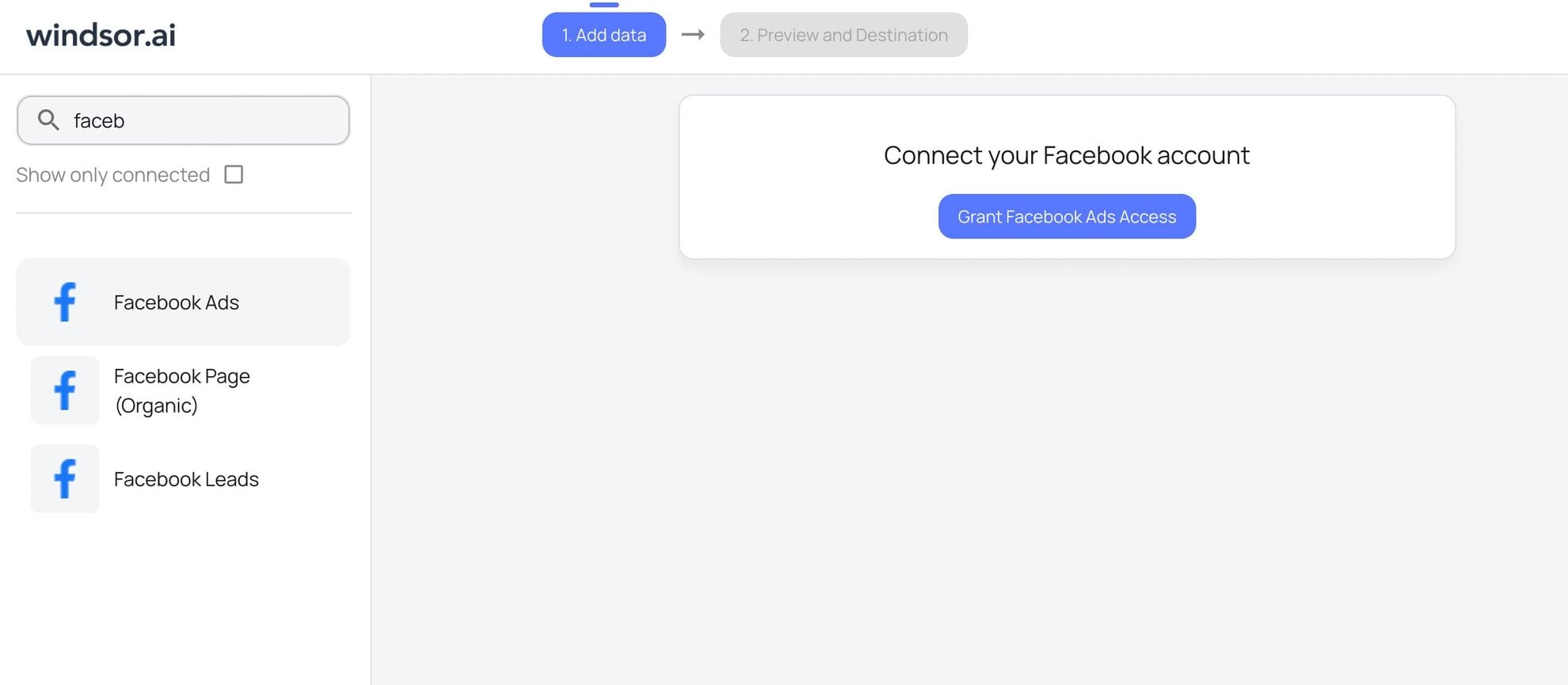
Task: Click the search magnifier icon
Action: [48, 120]
